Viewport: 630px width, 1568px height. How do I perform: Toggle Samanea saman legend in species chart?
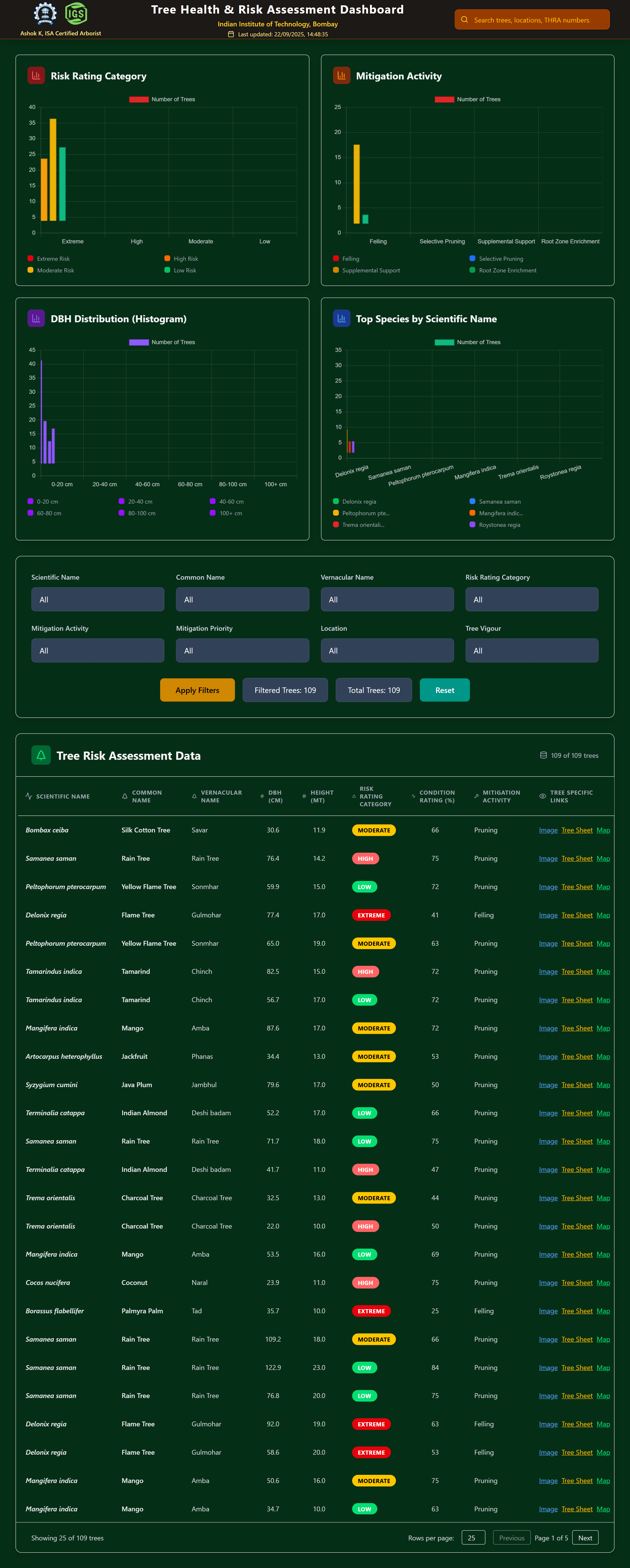[495, 502]
